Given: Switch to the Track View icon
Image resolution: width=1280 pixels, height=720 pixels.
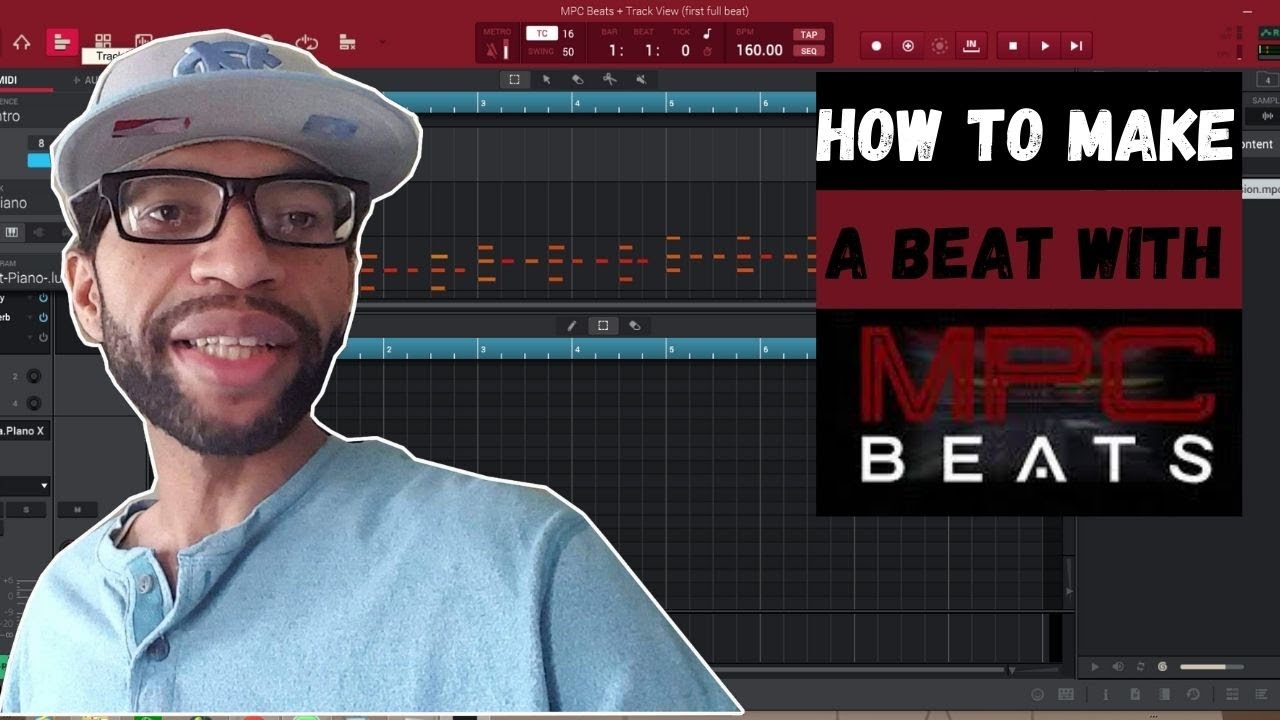Looking at the screenshot, I should click(62, 43).
